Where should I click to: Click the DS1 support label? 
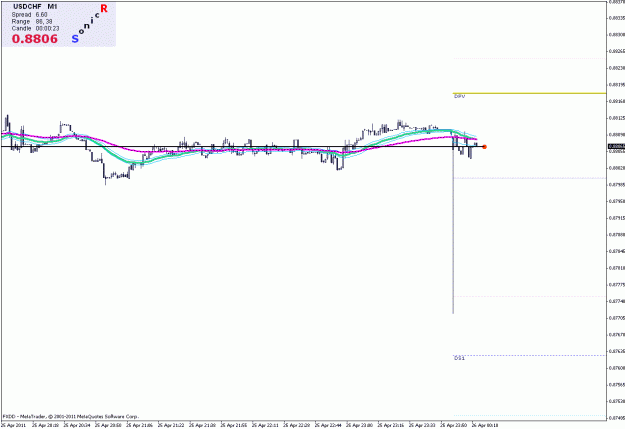click(x=459, y=358)
